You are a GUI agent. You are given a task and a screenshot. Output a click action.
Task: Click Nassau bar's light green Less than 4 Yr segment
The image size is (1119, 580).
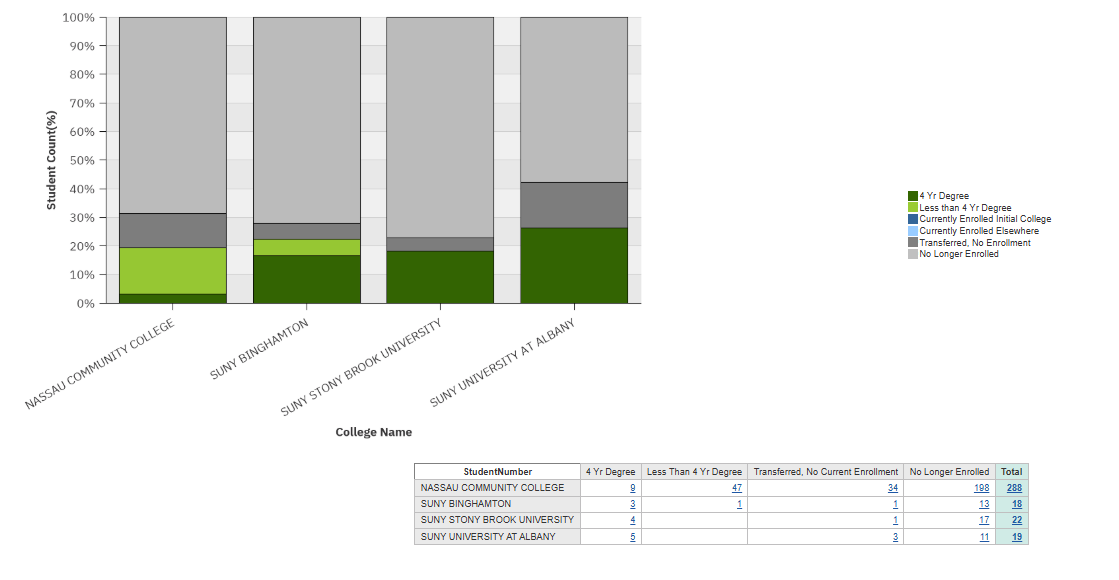pos(173,271)
